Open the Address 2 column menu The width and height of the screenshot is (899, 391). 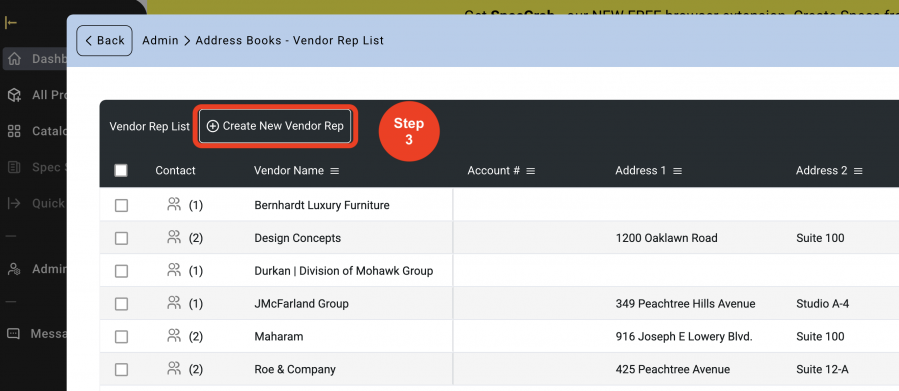(858, 171)
